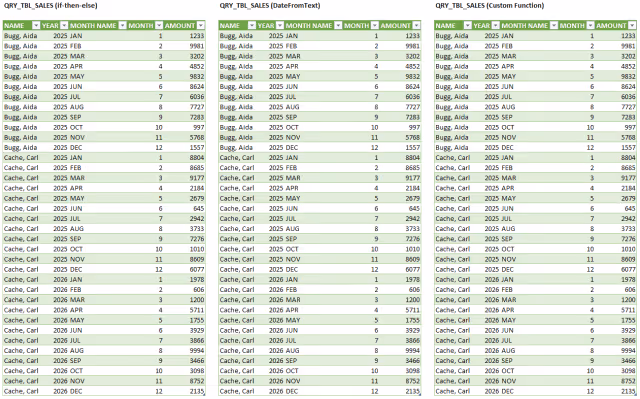The width and height of the screenshot is (640, 399).
Task: Select Cache, Carl 2026 JAN name in Custom Function table
Action: point(453,280)
